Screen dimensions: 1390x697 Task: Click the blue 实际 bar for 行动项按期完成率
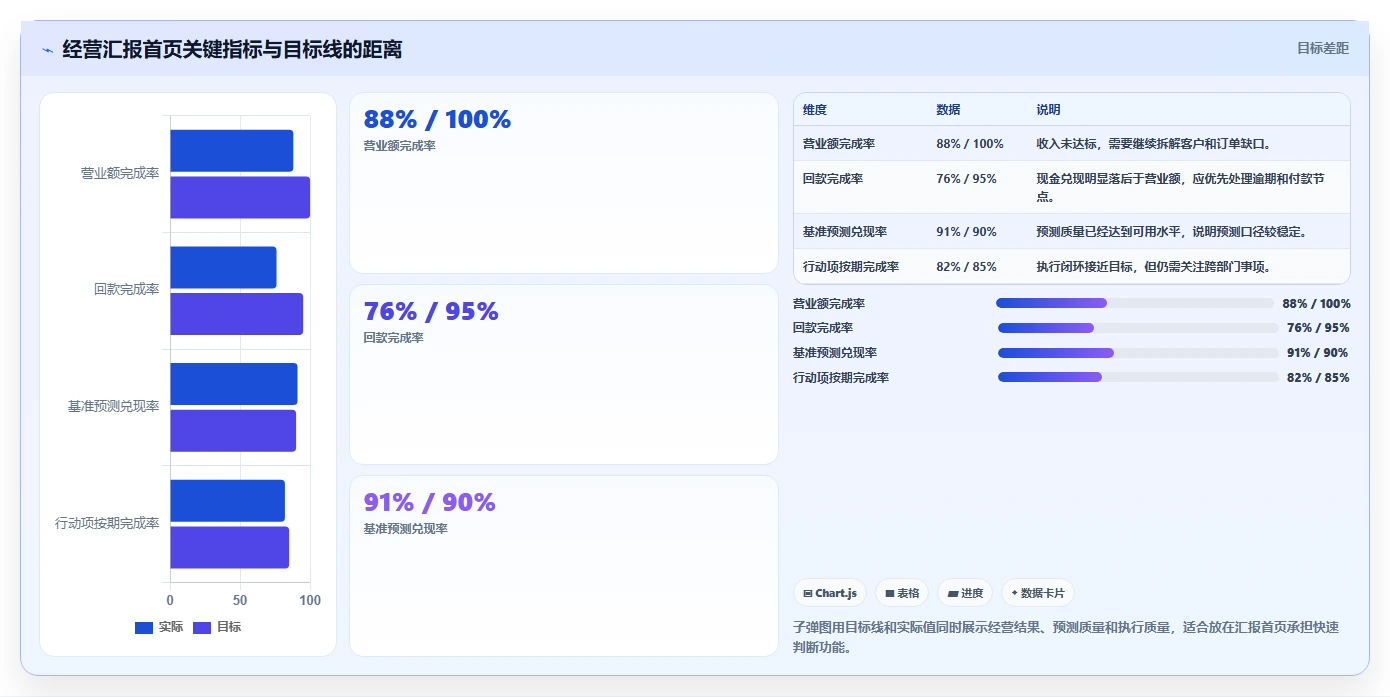click(x=227, y=500)
